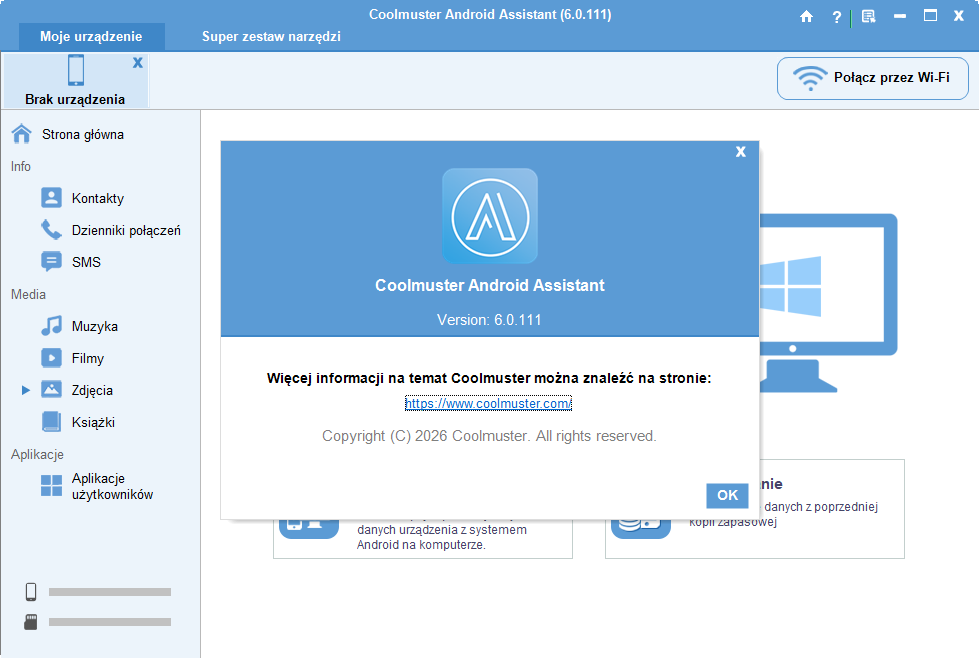Click the Wi-Fi signal icon

click(x=810, y=78)
